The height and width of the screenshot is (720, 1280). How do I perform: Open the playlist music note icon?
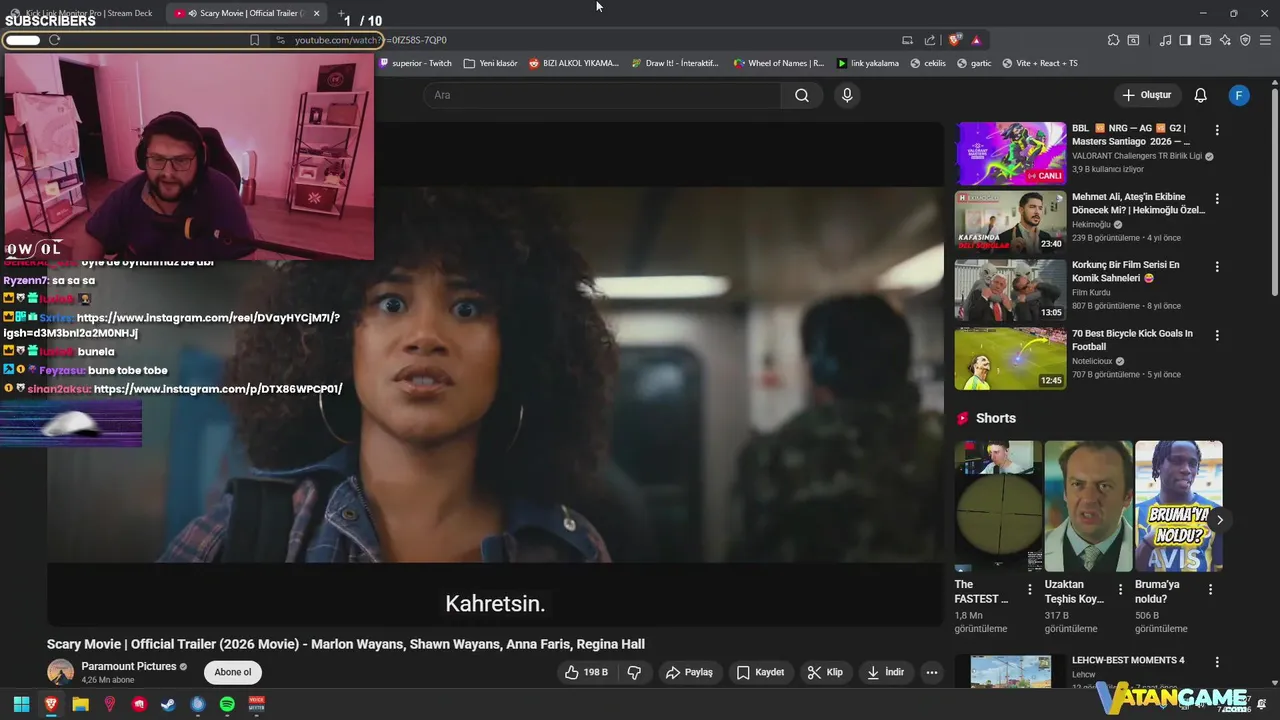click(x=1165, y=40)
